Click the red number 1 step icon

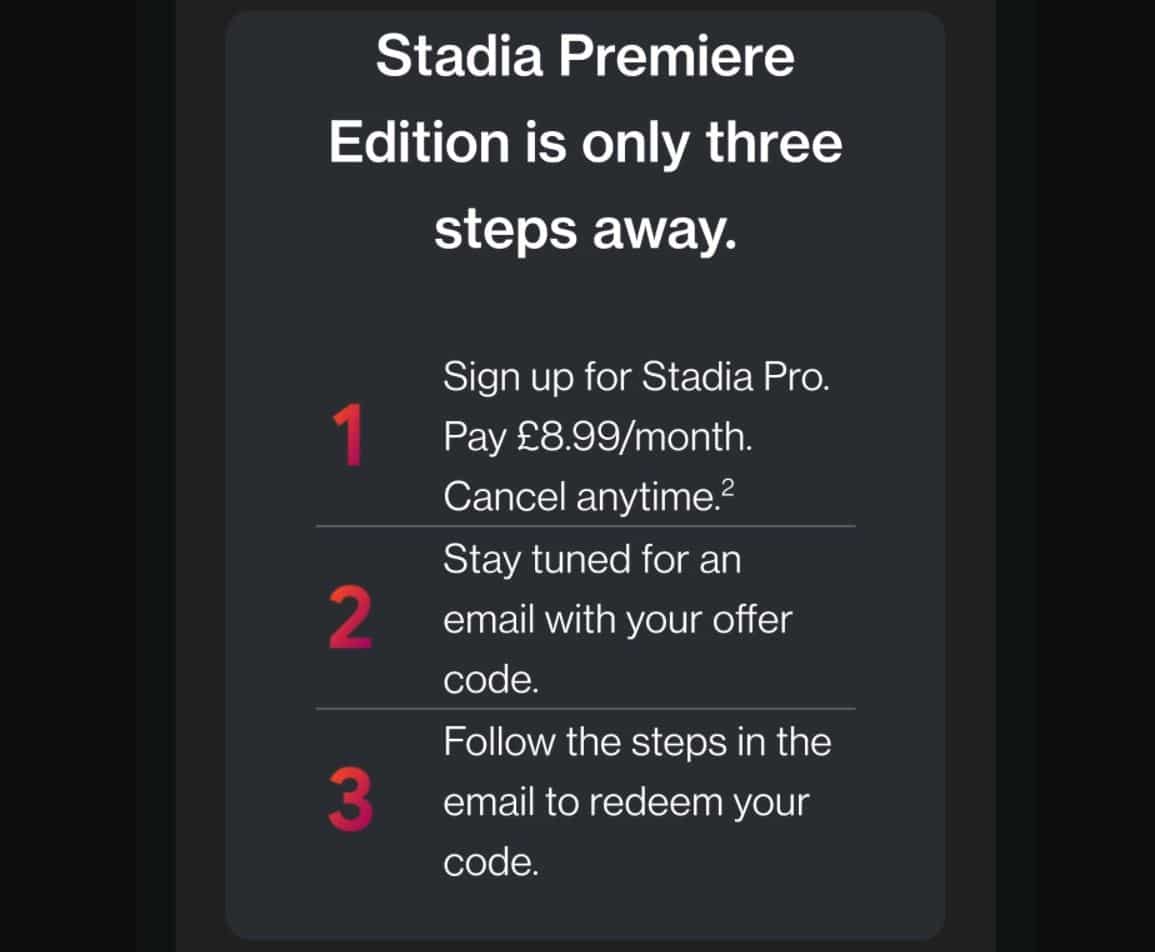tap(349, 438)
